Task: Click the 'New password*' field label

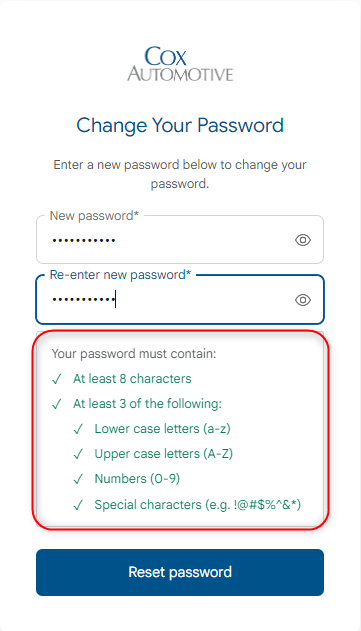Action: (x=94, y=216)
